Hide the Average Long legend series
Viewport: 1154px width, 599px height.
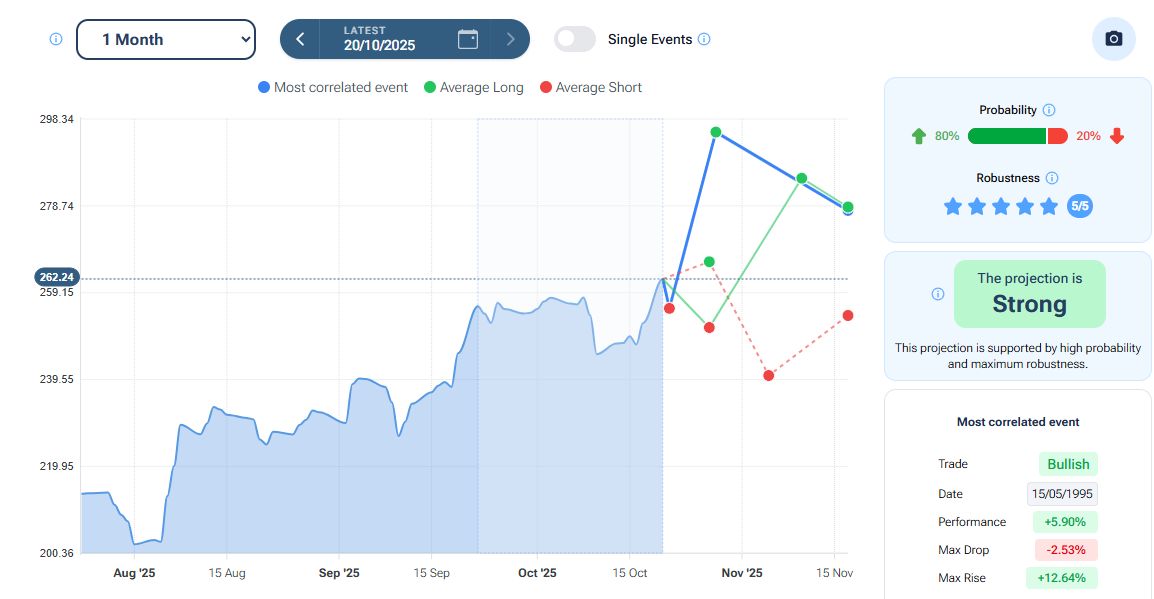pos(473,87)
